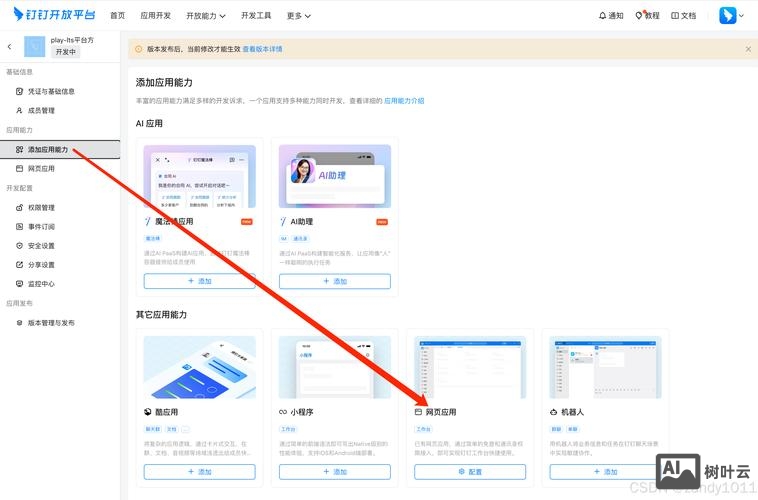Add the AI助理 capability
The height and width of the screenshot is (500, 758).
point(335,281)
